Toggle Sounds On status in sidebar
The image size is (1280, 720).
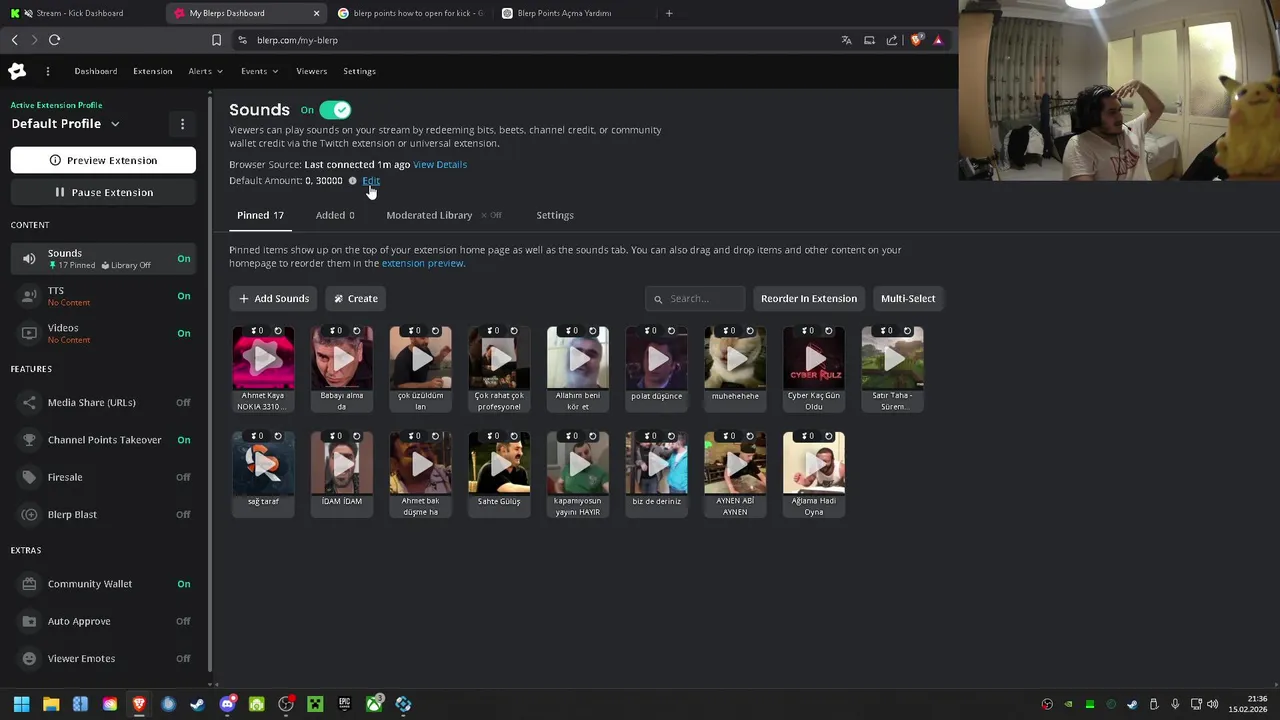pyautogui.click(x=184, y=259)
